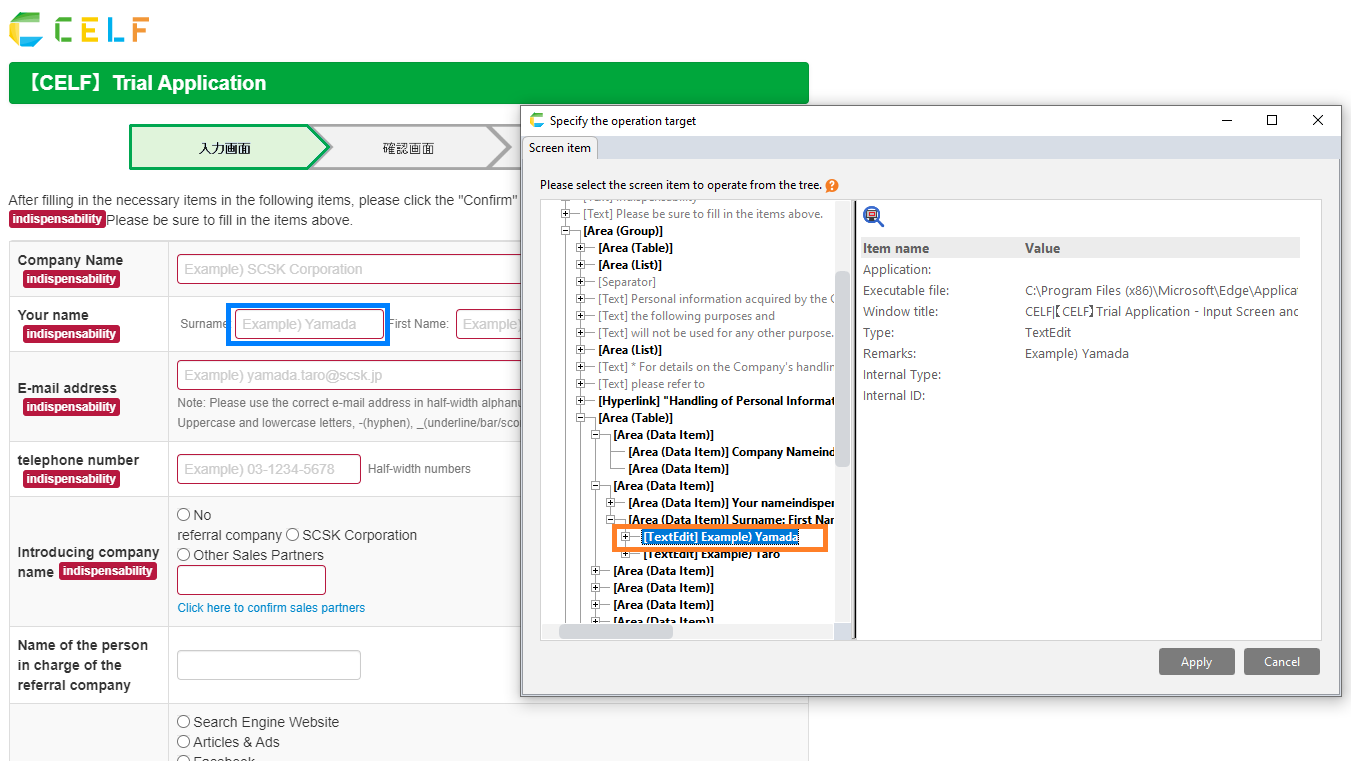Select [TextEdit] Example) Taro in tree
Viewport: 1351px width, 761px height.
coord(711,554)
